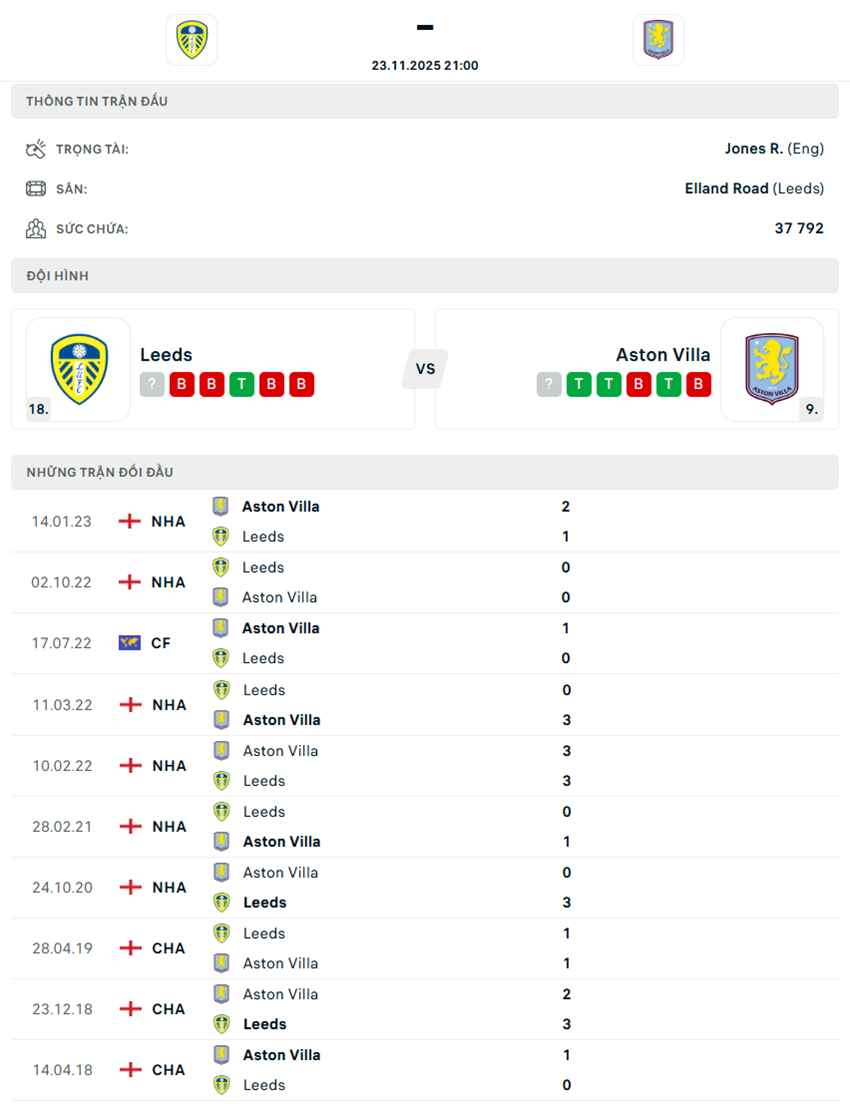The height and width of the screenshot is (1108, 850).
Task: Select the 14.01.23 head-to-head match row
Action: pos(425,520)
